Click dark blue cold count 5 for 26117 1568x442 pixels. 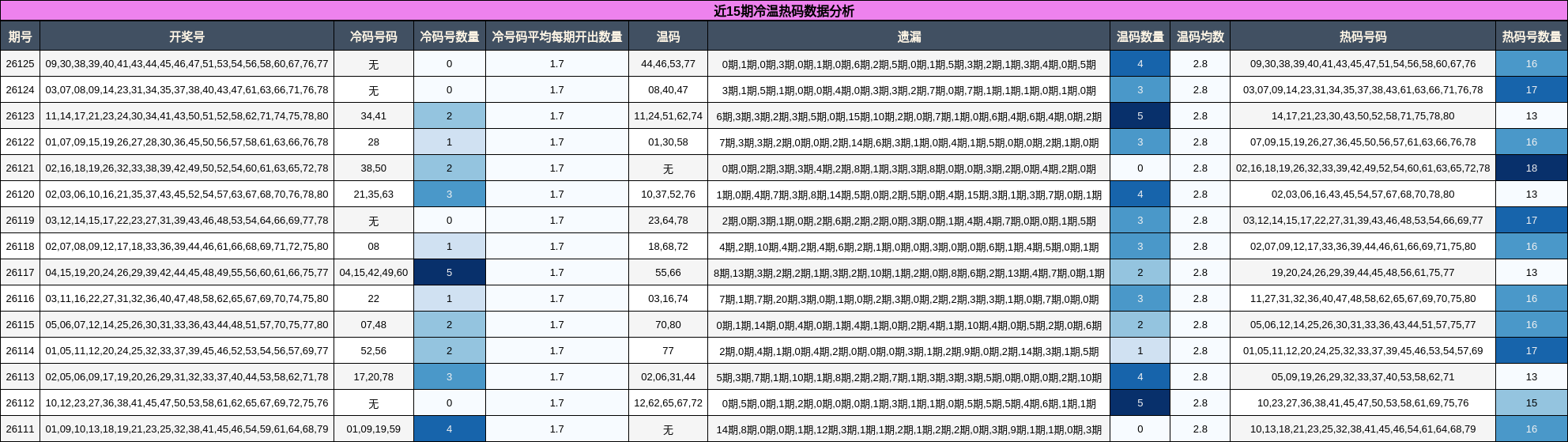click(450, 273)
